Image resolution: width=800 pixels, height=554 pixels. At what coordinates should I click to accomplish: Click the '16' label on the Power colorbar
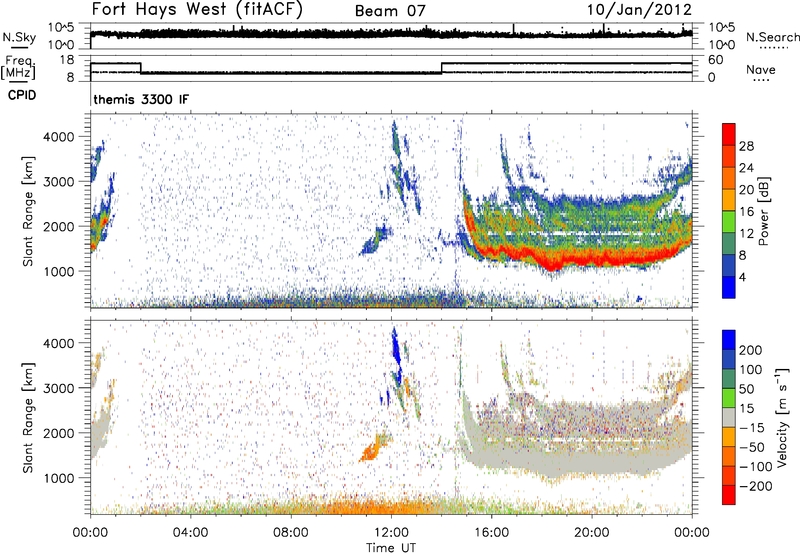[x=746, y=212]
